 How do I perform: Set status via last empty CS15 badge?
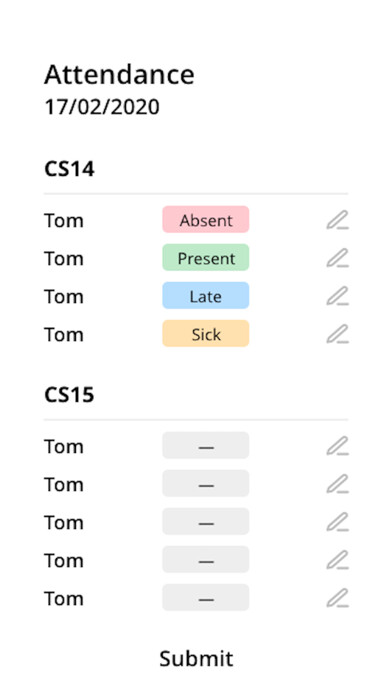[206, 597]
